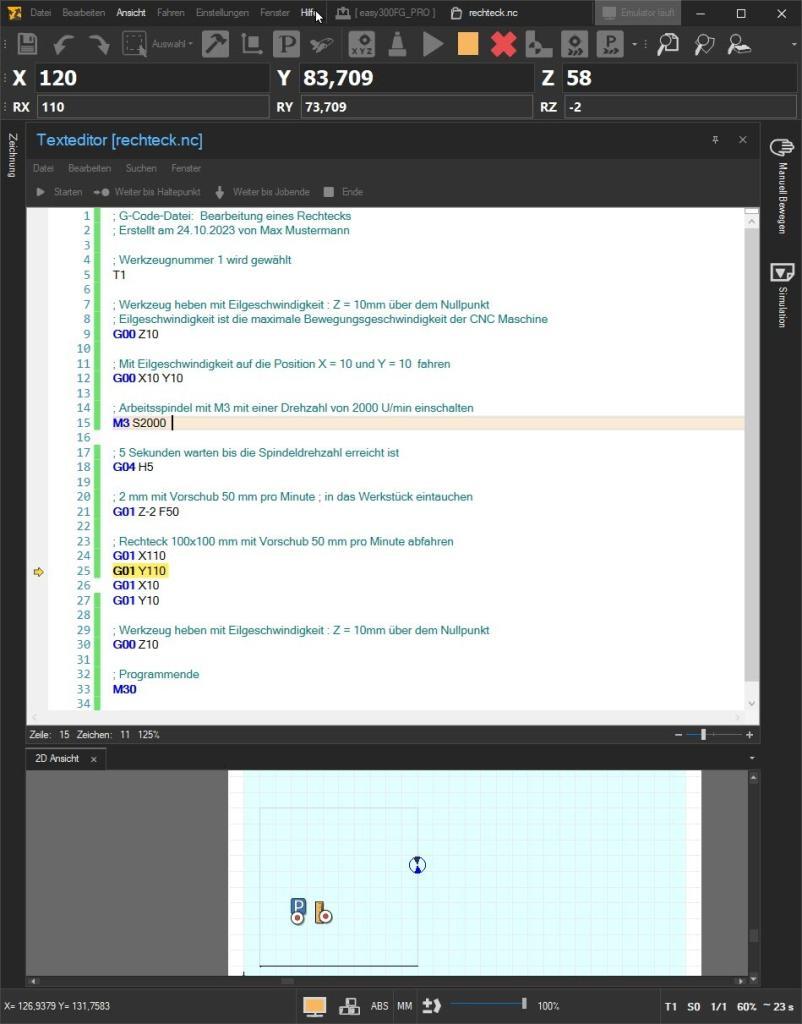Adjust the feed override slider to change speed

tap(523, 1005)
